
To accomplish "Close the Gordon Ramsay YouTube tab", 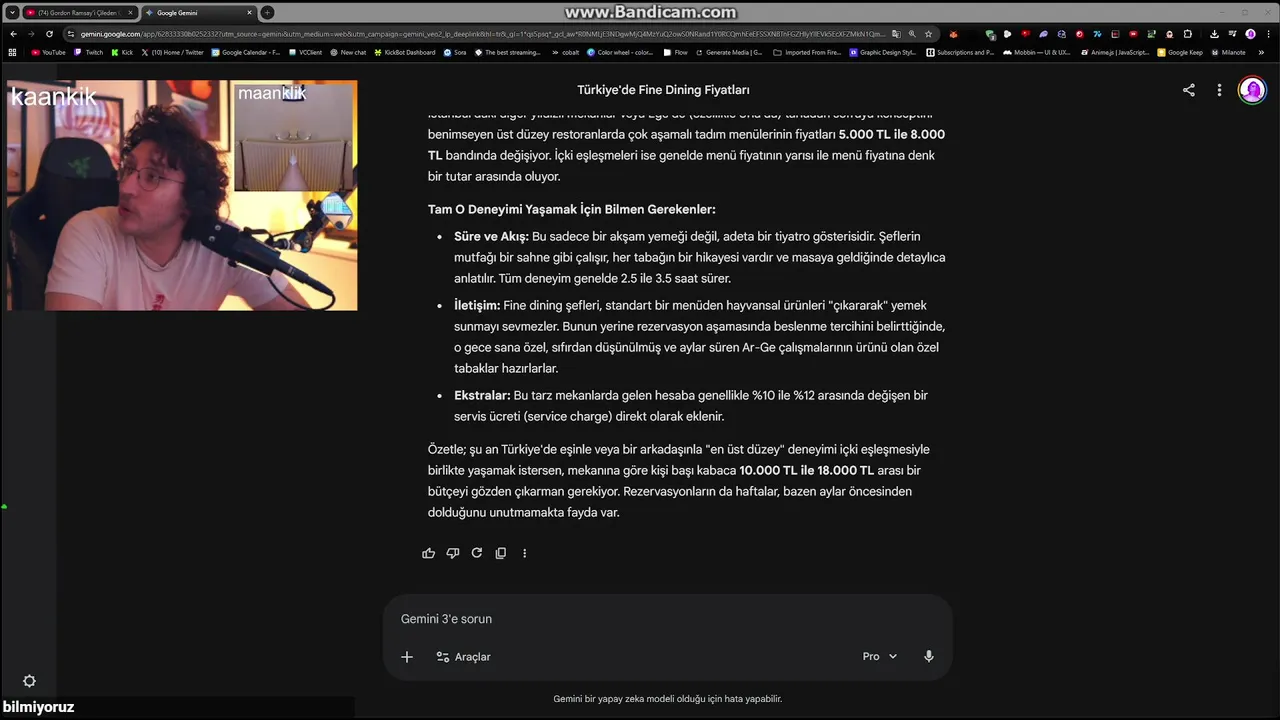I will click(130, 13).
